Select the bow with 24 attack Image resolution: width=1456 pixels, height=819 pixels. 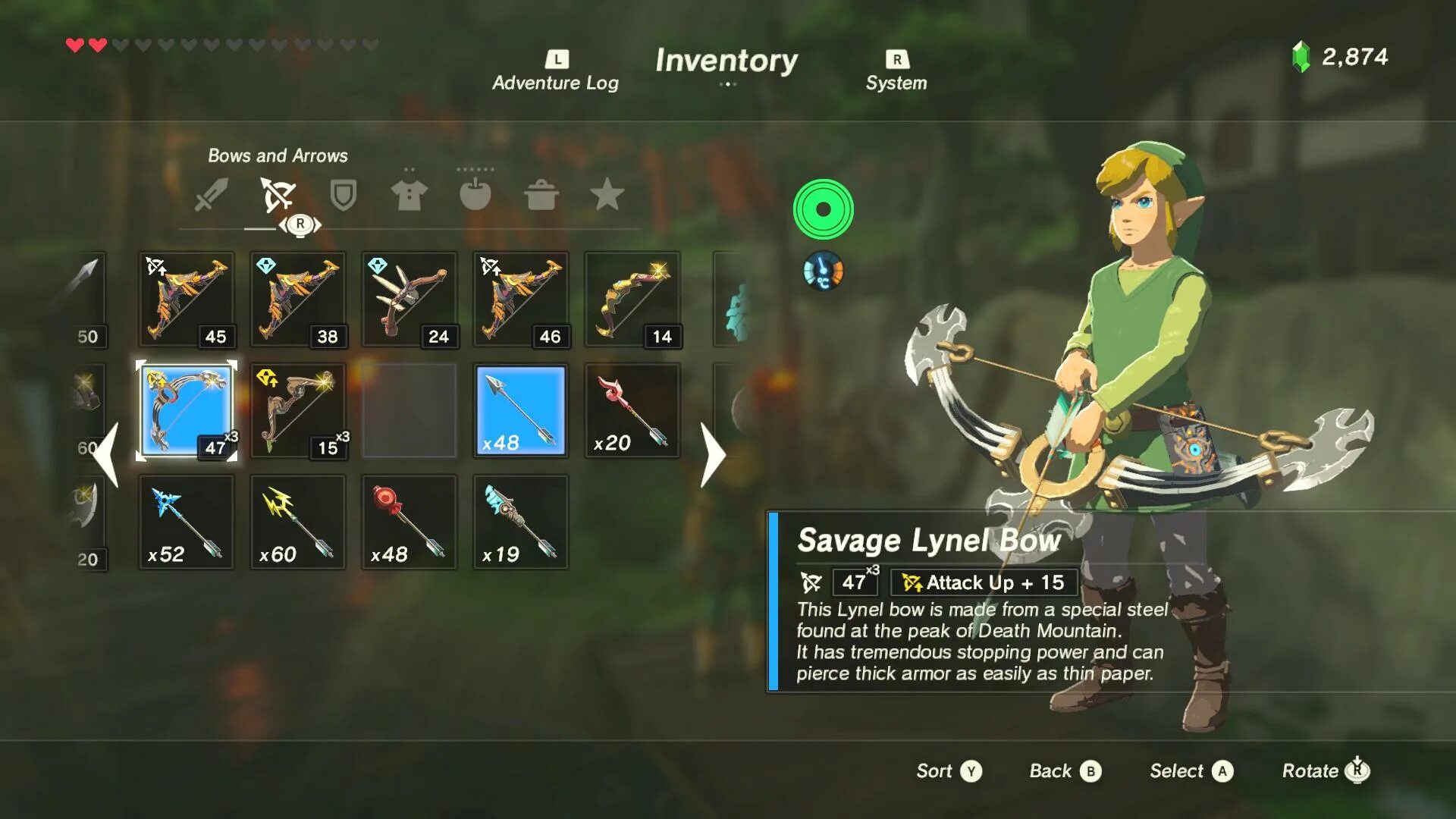(x=409, y=300)
